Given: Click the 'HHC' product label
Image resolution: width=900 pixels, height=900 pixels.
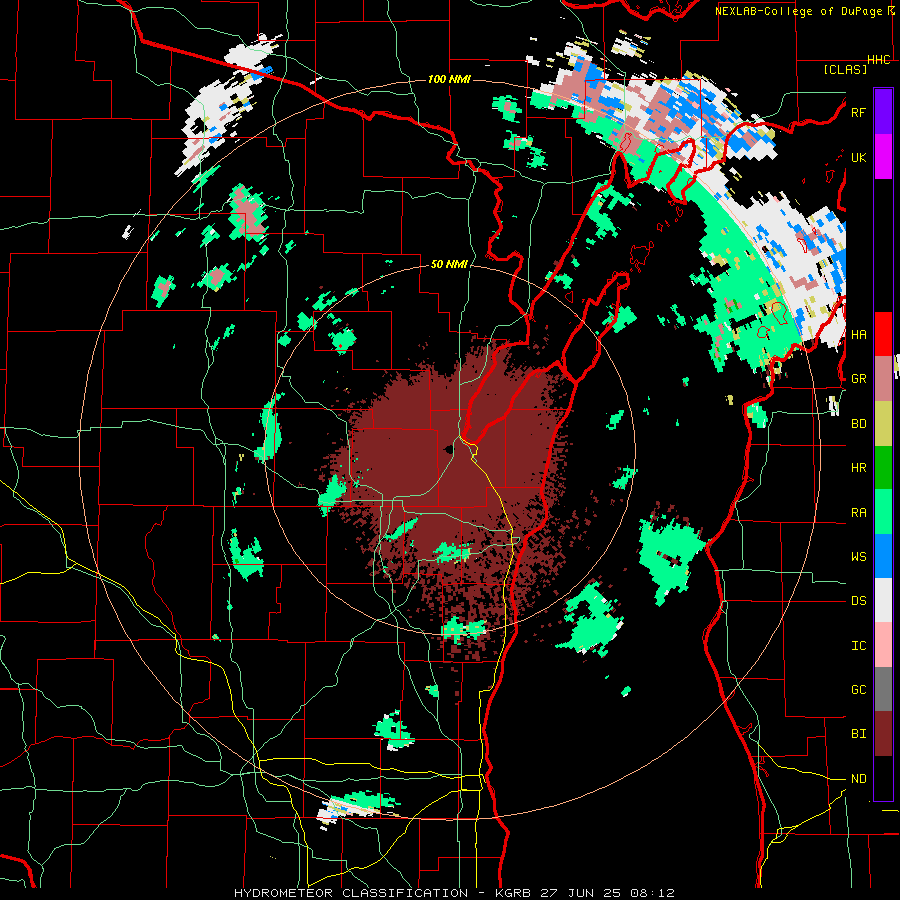Looking at the screenshot, I should [879, 60].
